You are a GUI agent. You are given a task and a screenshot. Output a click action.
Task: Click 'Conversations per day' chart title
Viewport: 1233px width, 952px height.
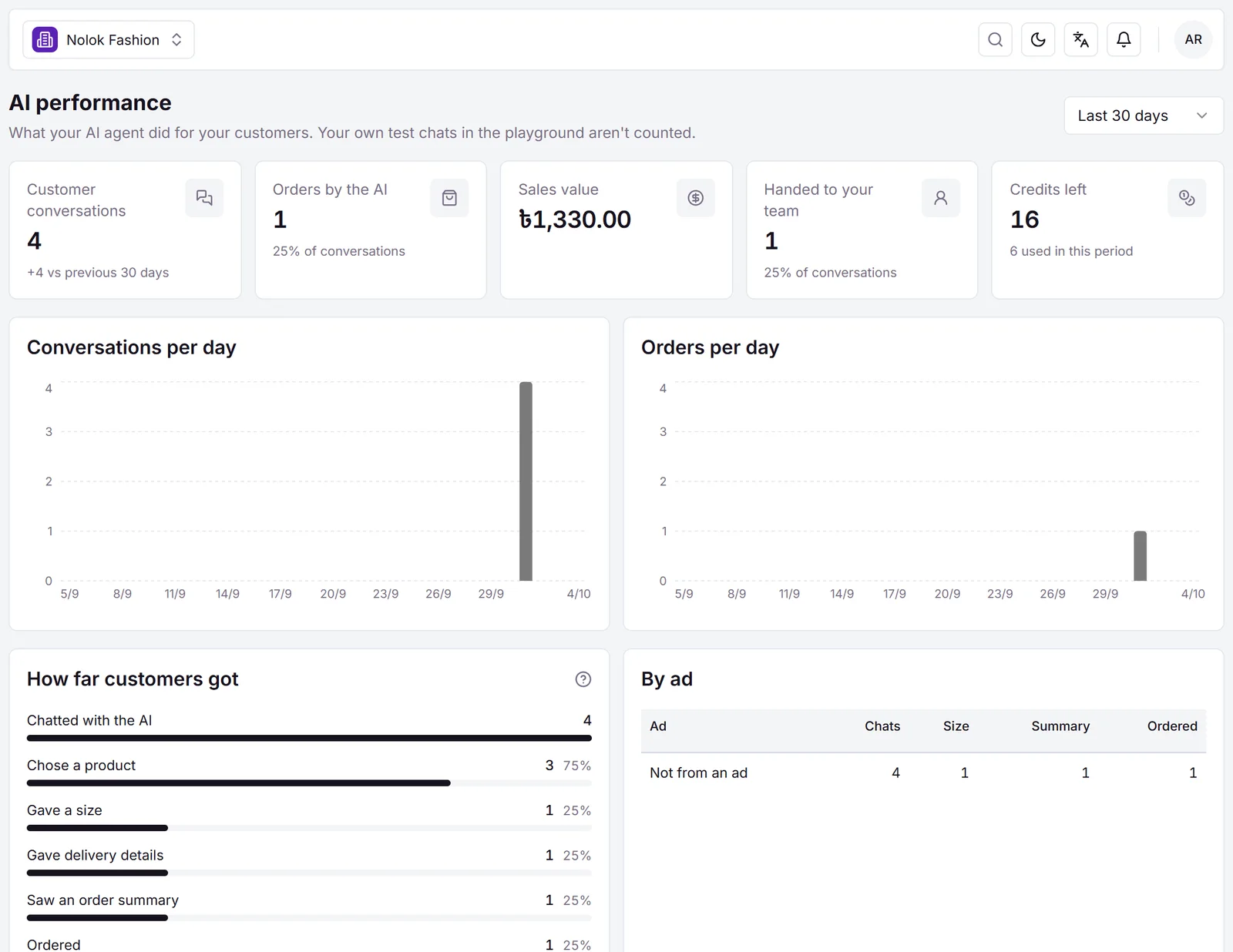coord(131,347)
